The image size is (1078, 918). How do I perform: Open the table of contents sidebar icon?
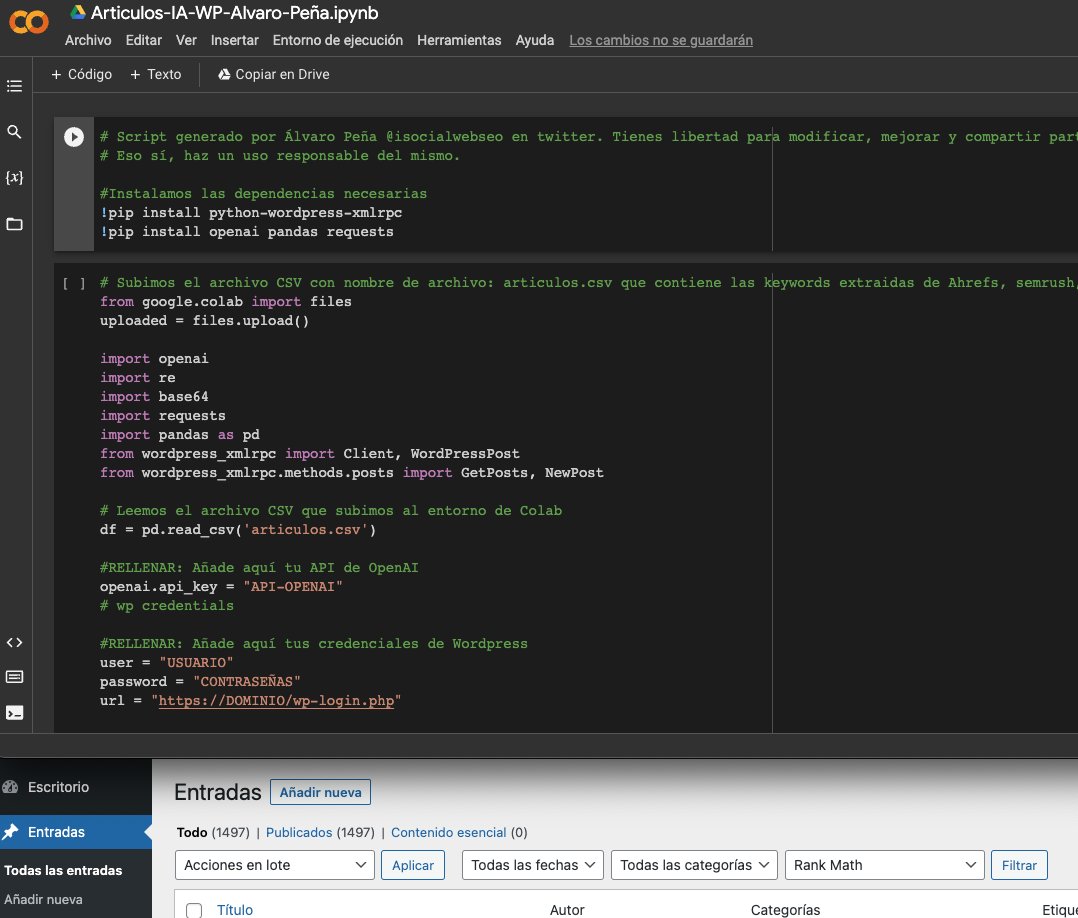pos(14,86)
